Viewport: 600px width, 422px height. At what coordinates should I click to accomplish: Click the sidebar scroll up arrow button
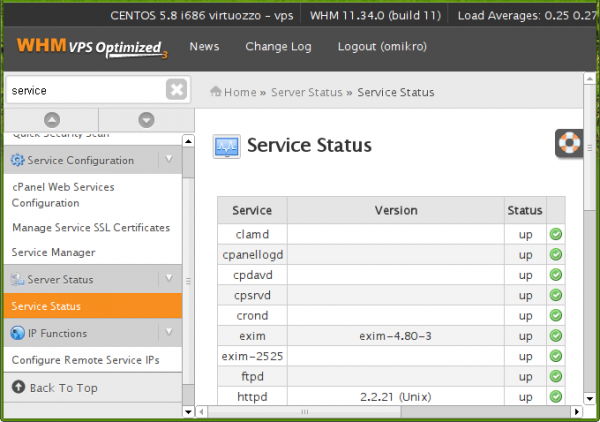(51, 119)
